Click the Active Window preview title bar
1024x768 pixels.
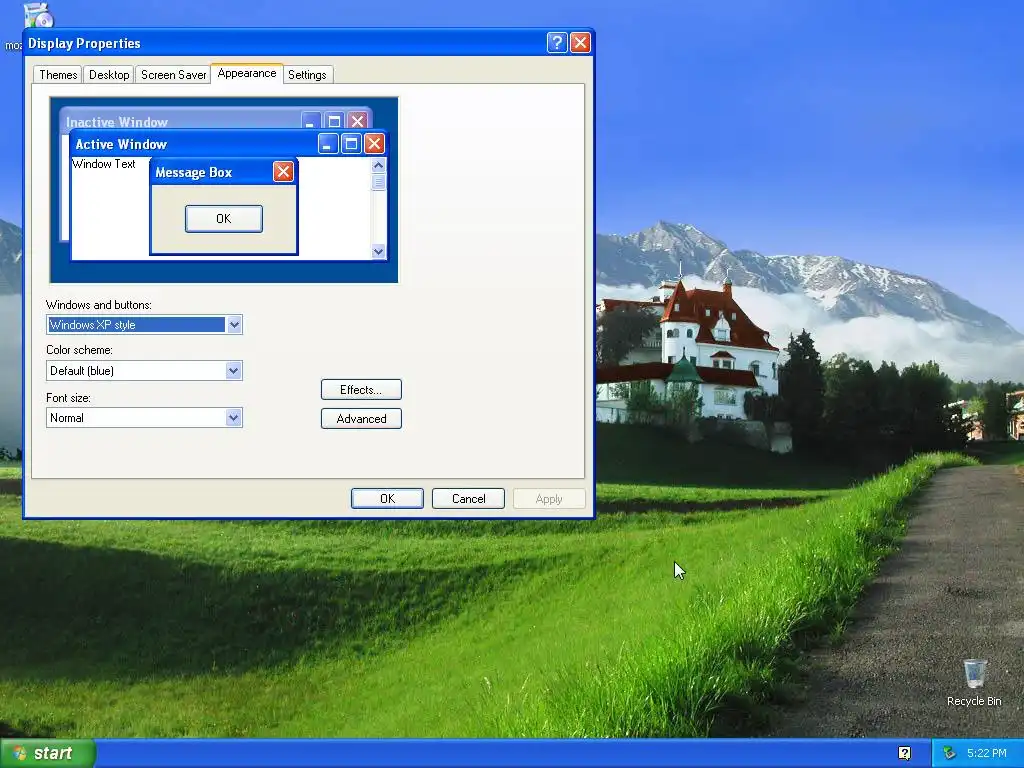pos(229,144)
